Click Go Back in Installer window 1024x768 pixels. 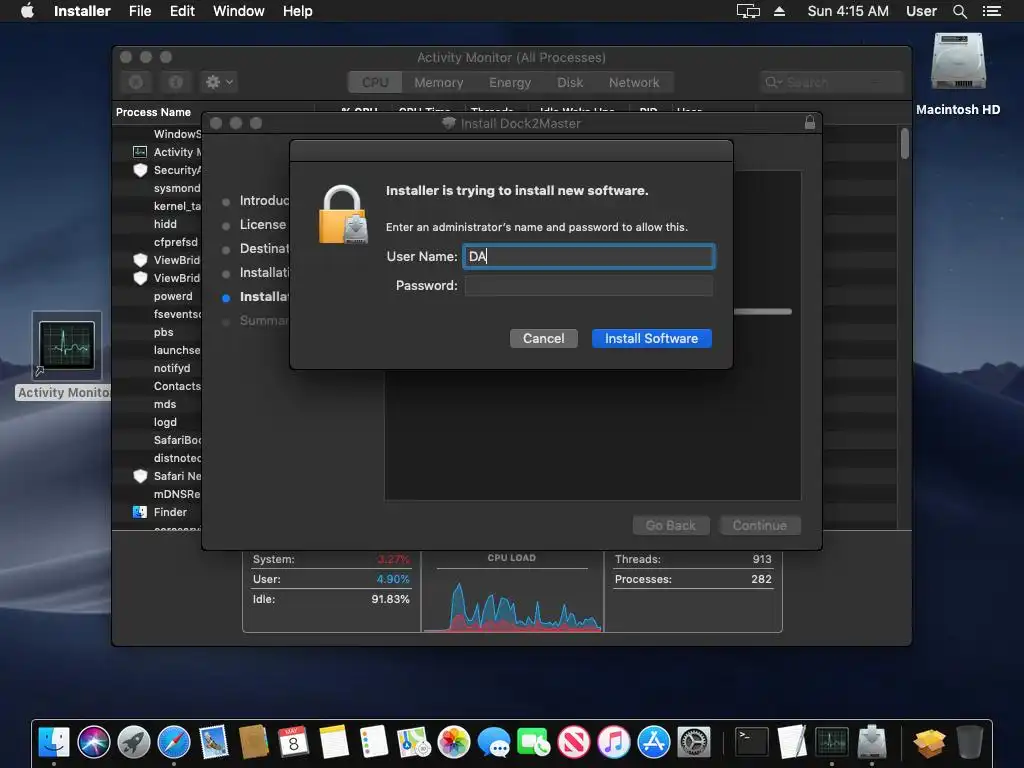(671, 525)
